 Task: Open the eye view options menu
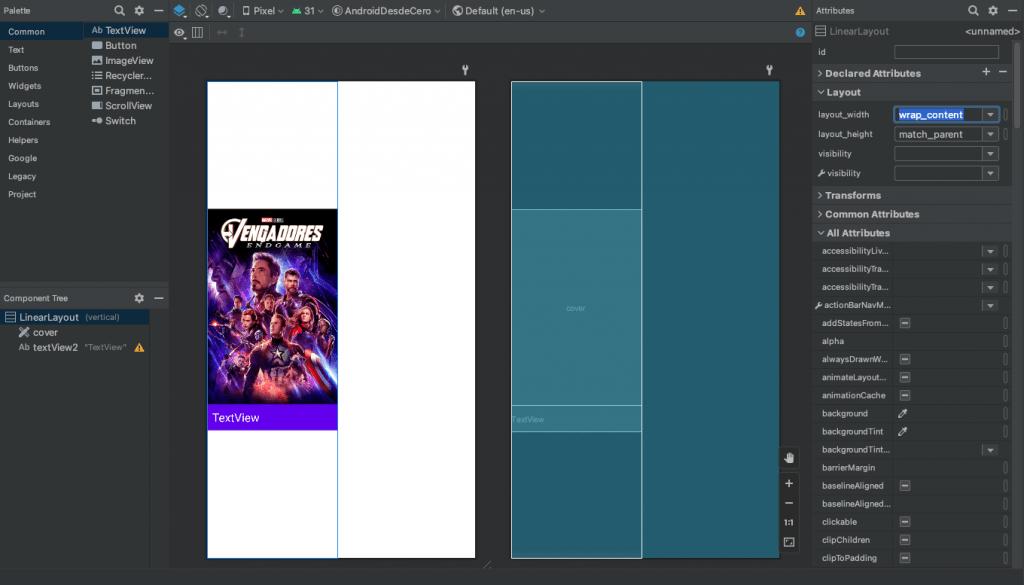click(x=180, y=33)
